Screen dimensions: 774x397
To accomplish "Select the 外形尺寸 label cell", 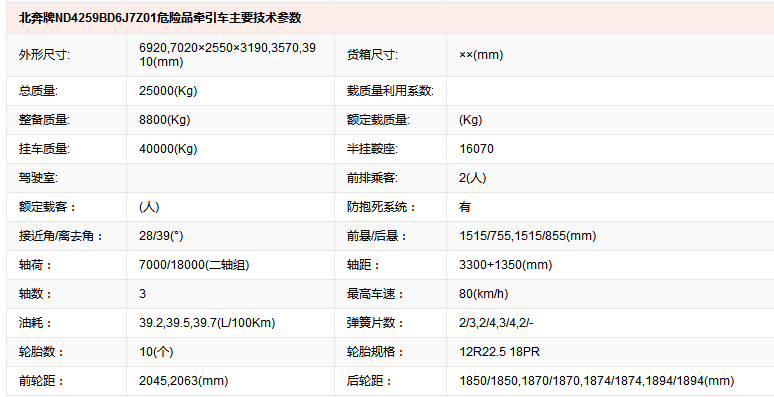I will [67, 55].
